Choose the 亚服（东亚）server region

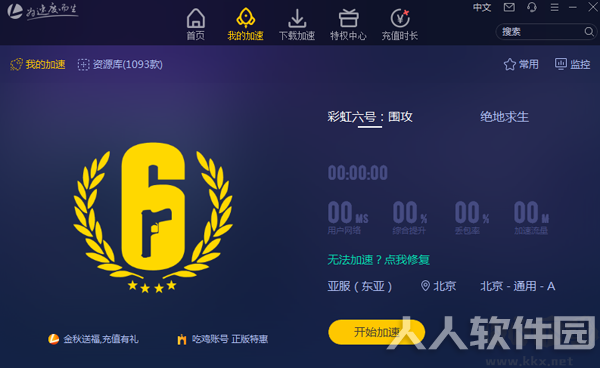click(x=360, y=286)
